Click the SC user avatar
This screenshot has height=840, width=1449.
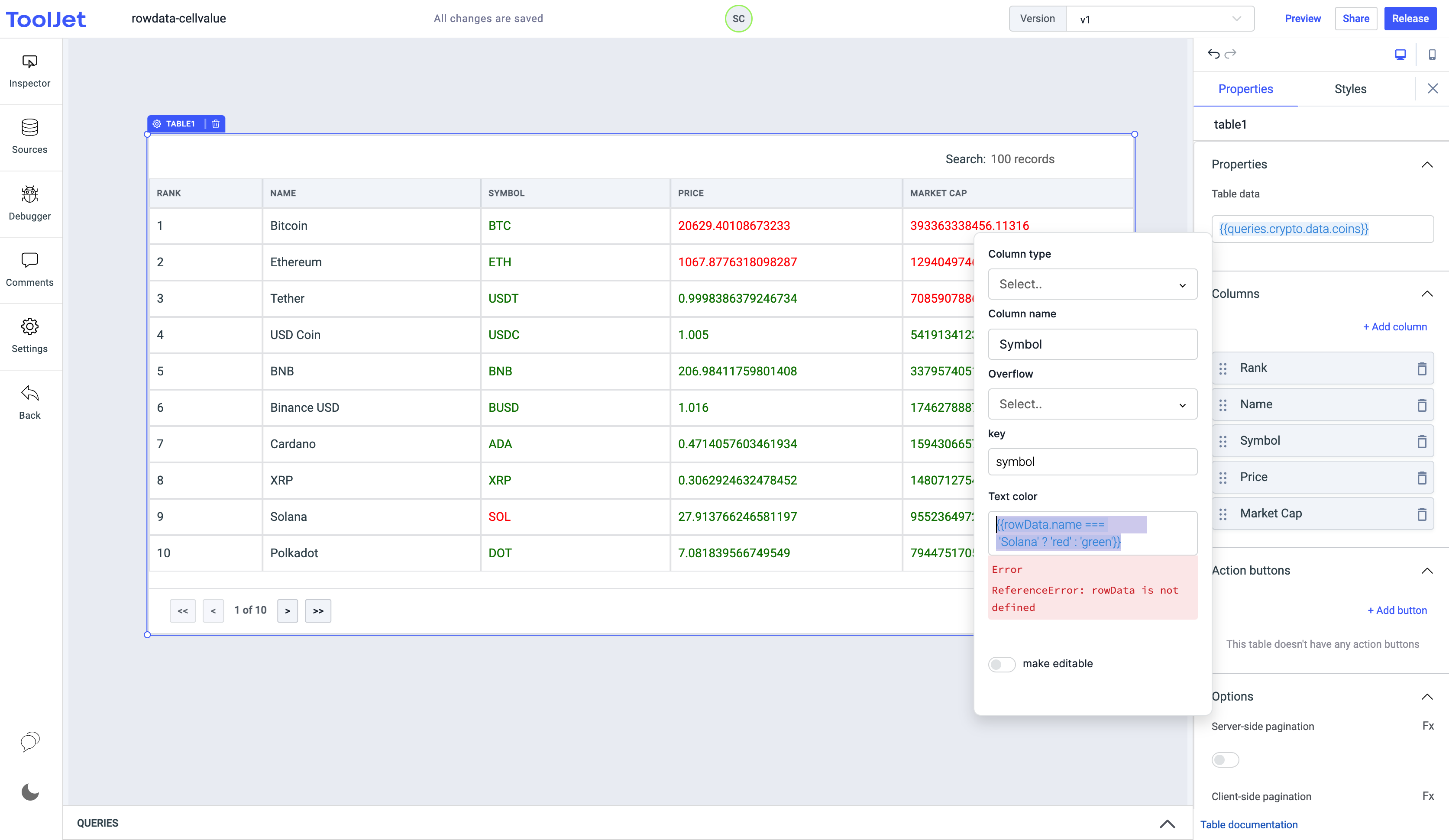click(738, 18)
